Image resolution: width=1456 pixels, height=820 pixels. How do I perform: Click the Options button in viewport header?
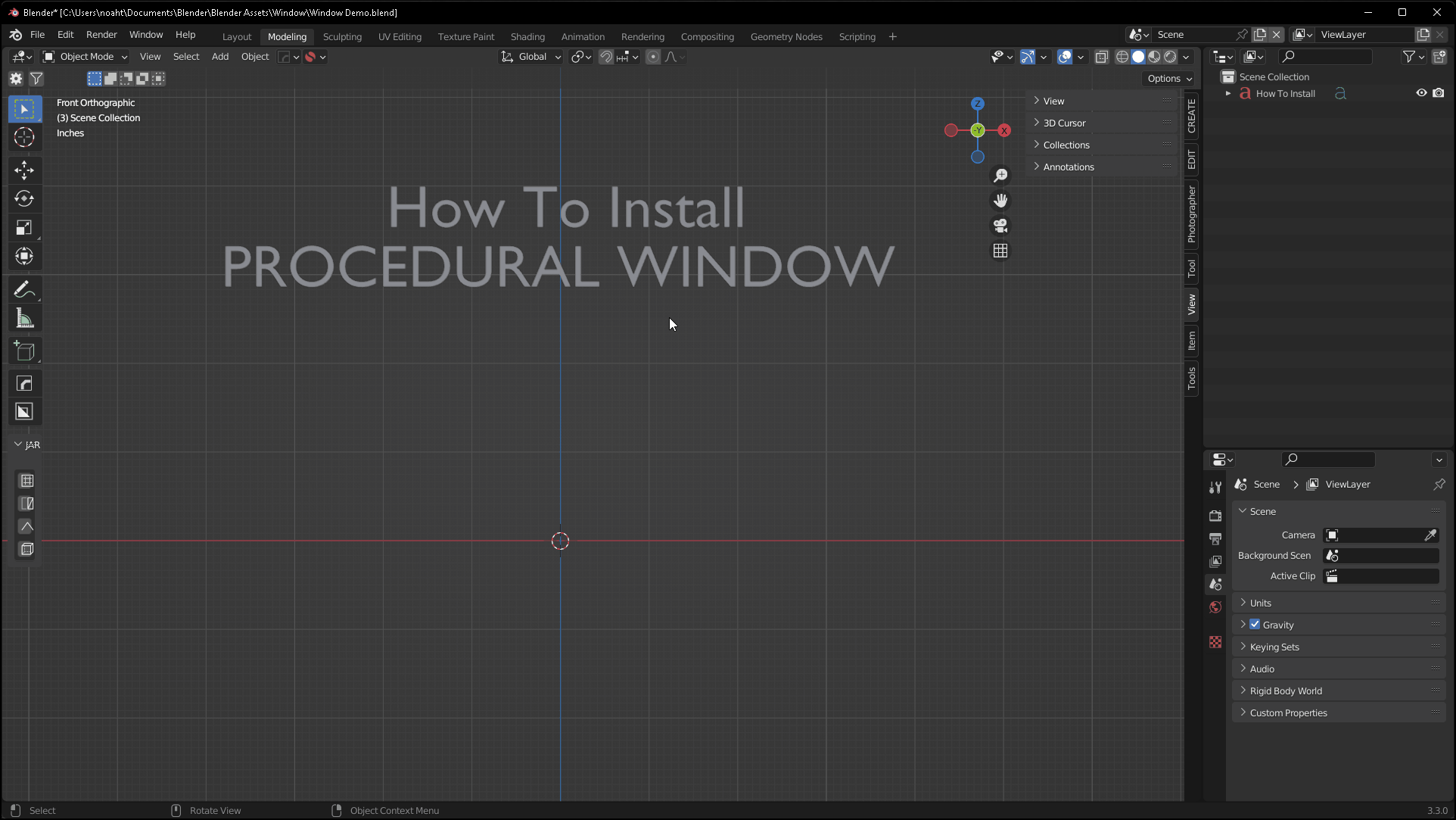coord(1168,78)
